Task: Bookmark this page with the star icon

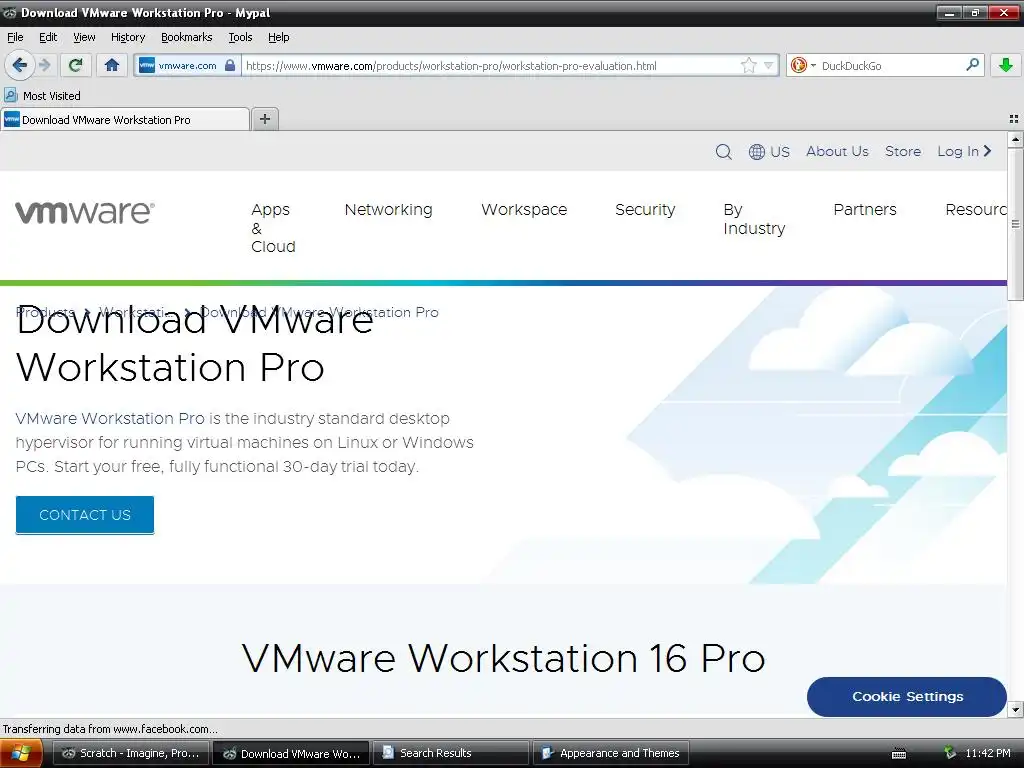Action: [748, 65]
